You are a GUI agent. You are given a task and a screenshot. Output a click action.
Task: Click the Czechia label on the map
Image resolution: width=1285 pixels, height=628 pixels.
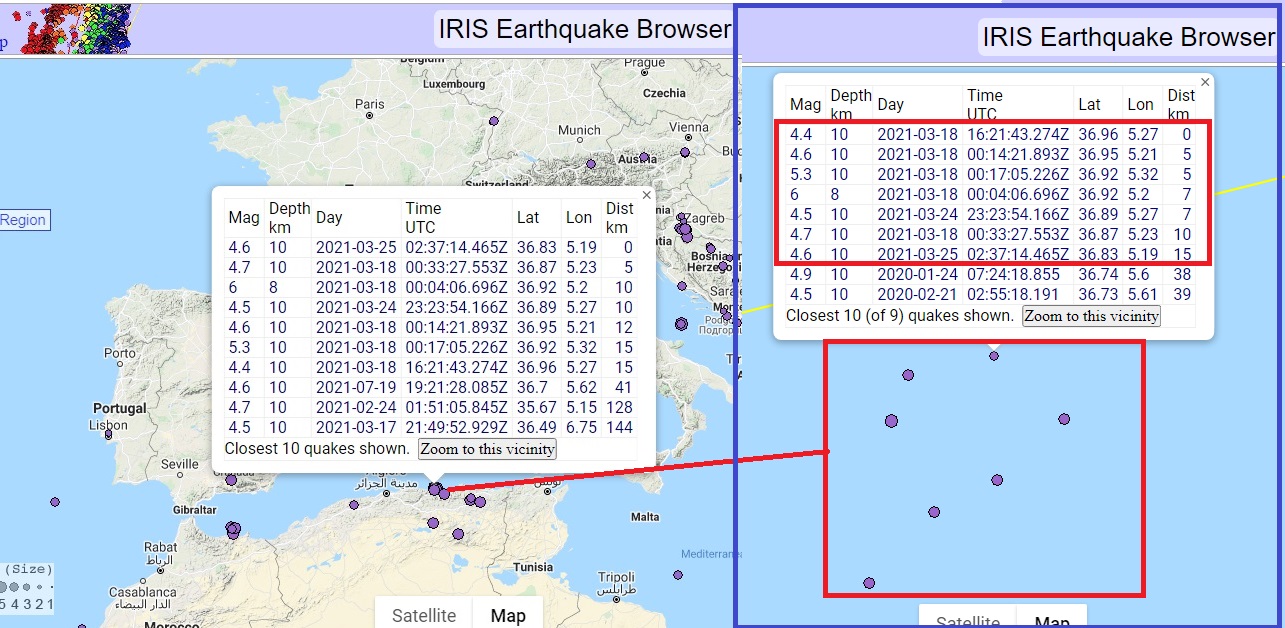tap(665, 93)
